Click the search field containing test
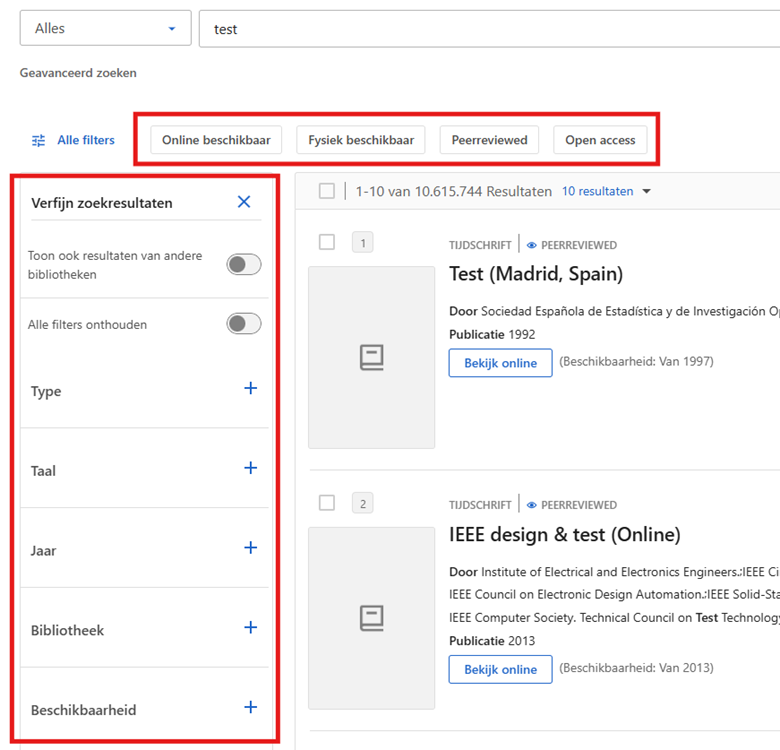 tap(490, 29)
